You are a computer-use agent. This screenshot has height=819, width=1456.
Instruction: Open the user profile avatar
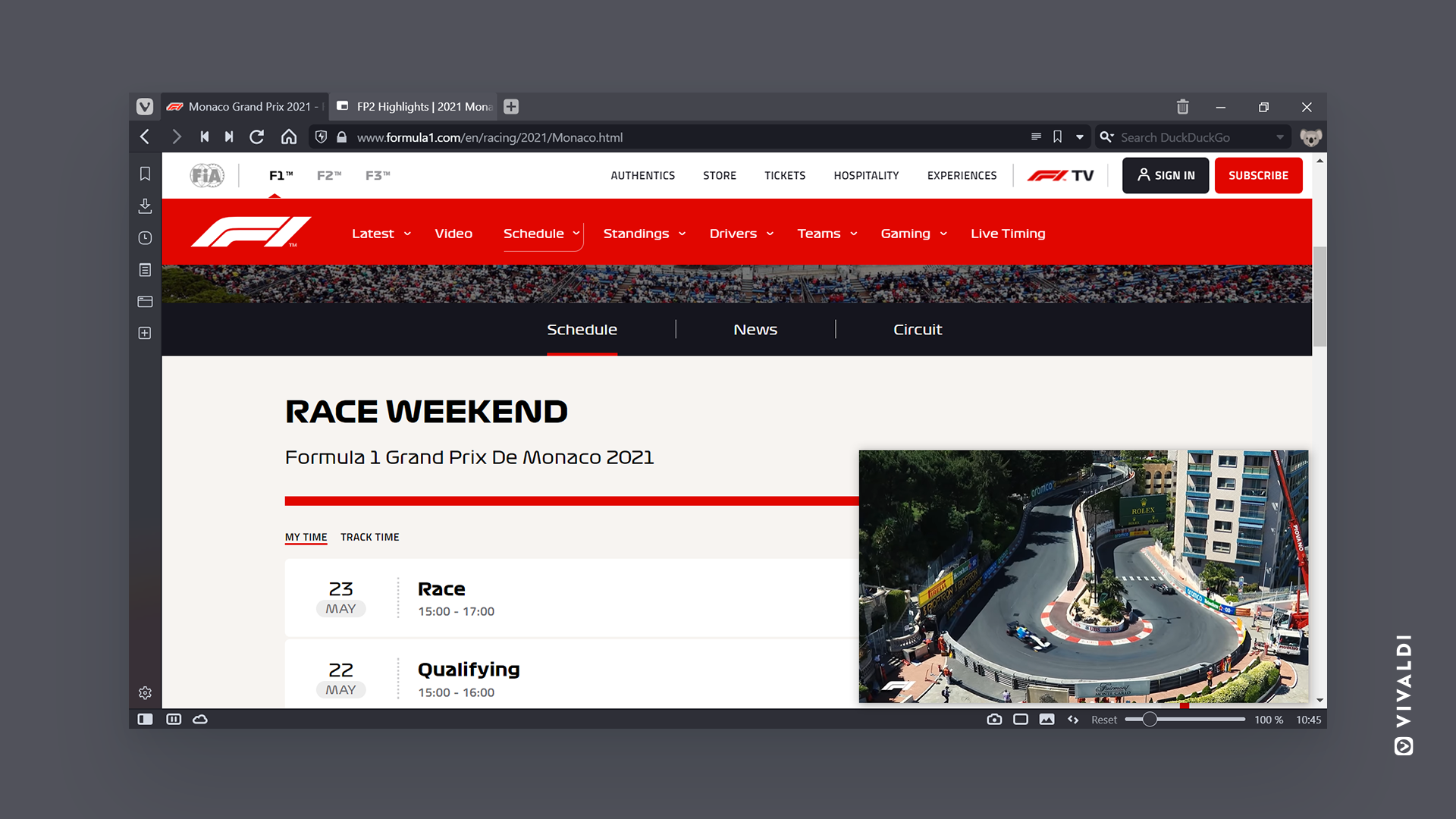click(1310, 137)
